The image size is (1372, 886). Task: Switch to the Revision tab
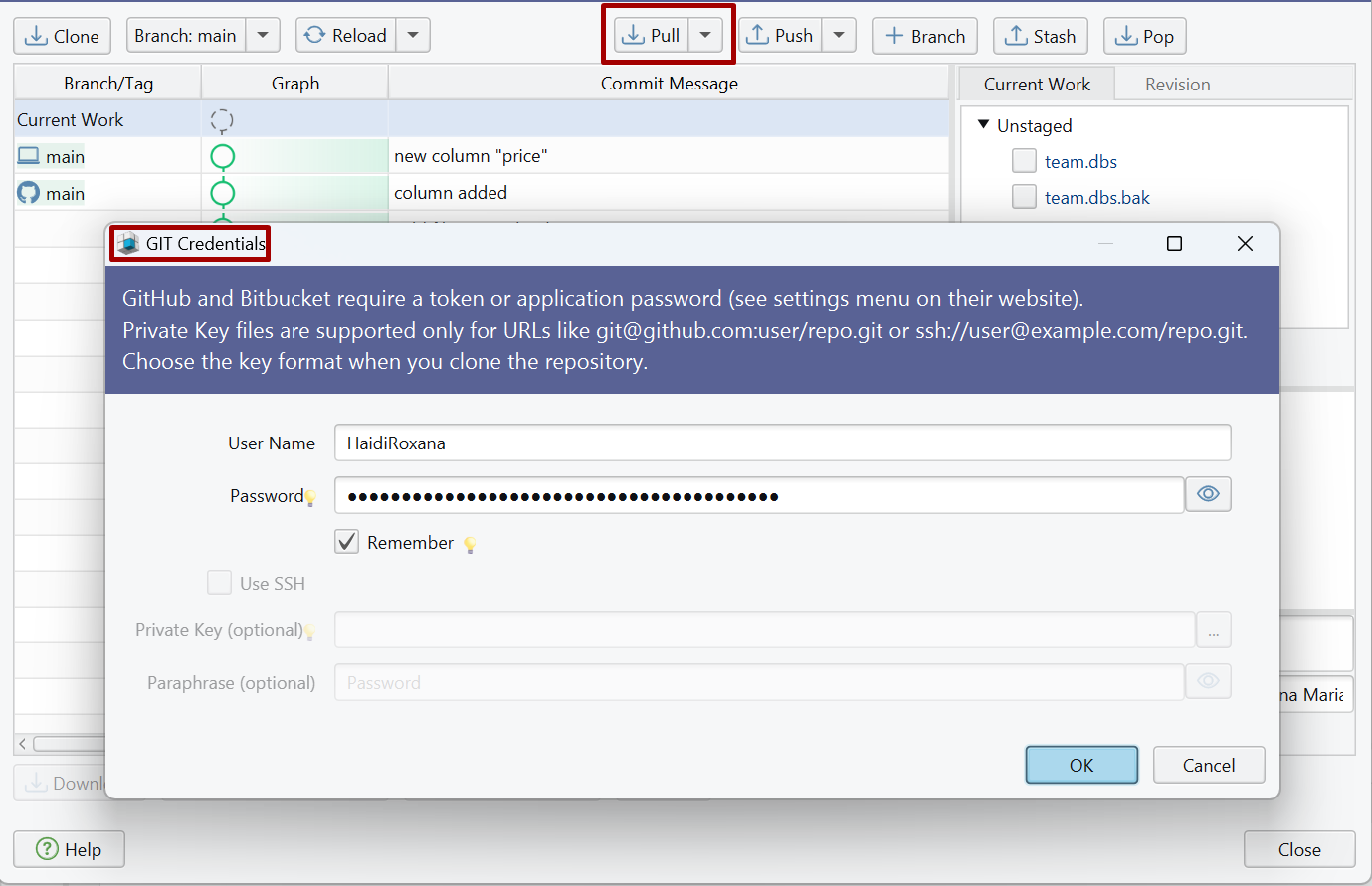(1177, 85)
